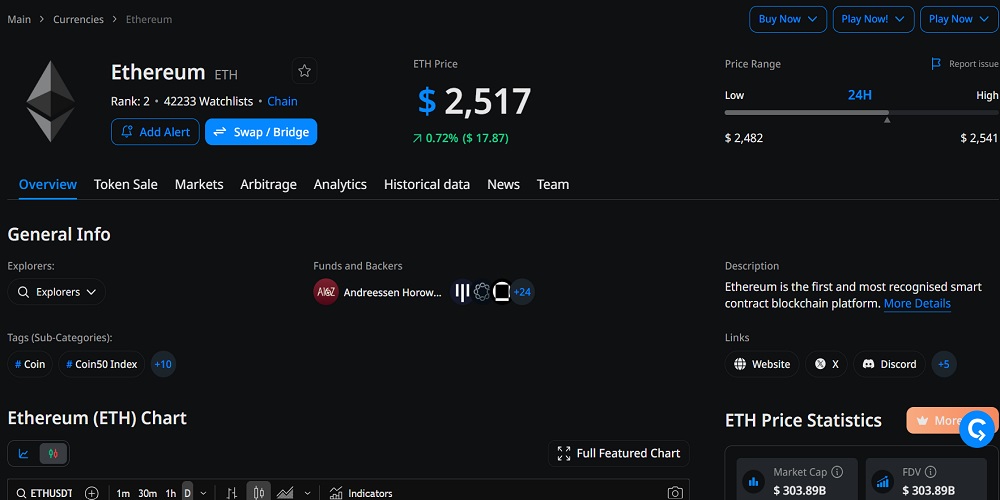Add Ethereum to favorites with the star icon
The height and width of the screenshot is (500, 1000).
(x=305, y=71)
